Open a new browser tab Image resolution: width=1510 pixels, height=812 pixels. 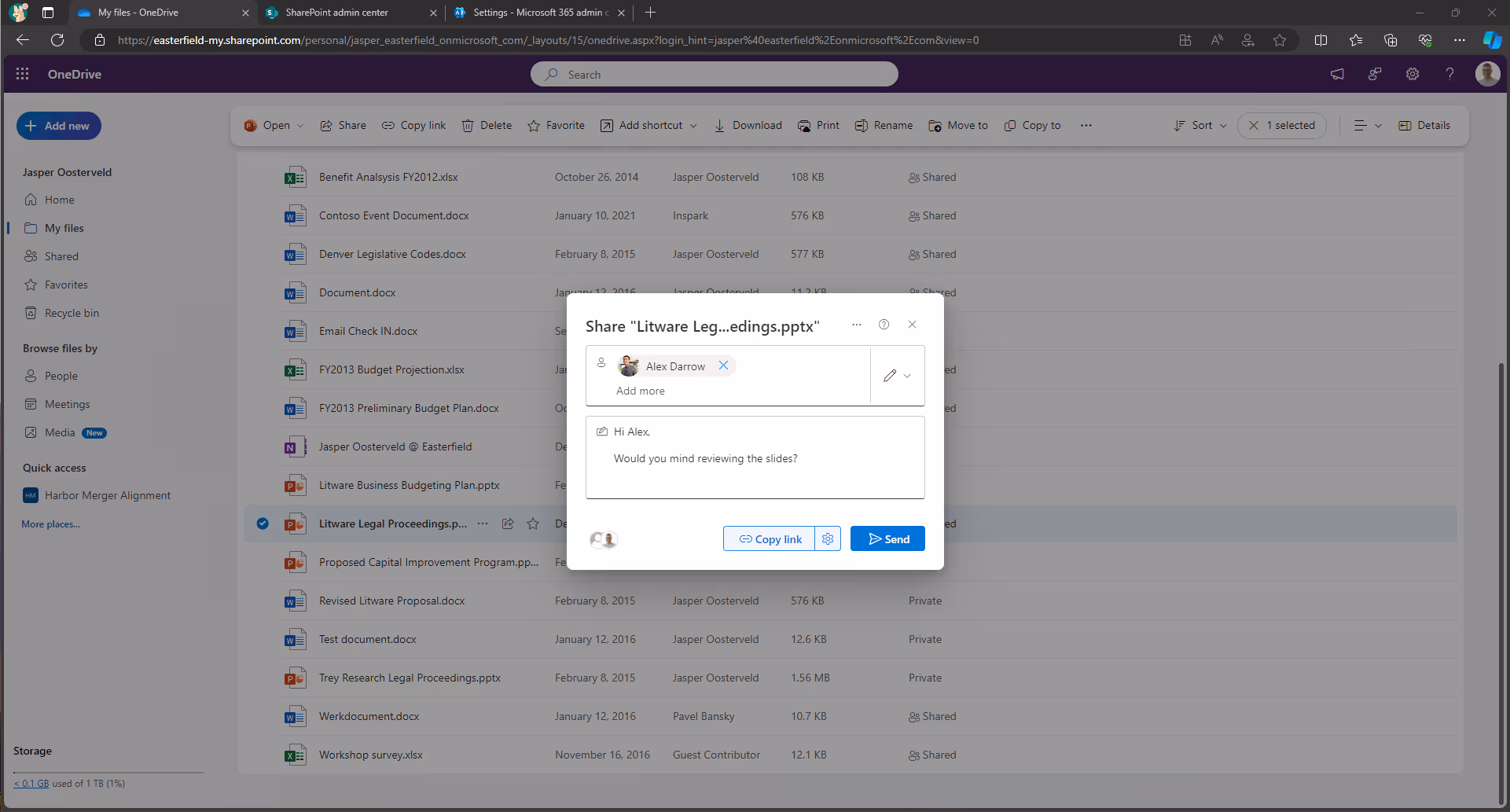650,13
